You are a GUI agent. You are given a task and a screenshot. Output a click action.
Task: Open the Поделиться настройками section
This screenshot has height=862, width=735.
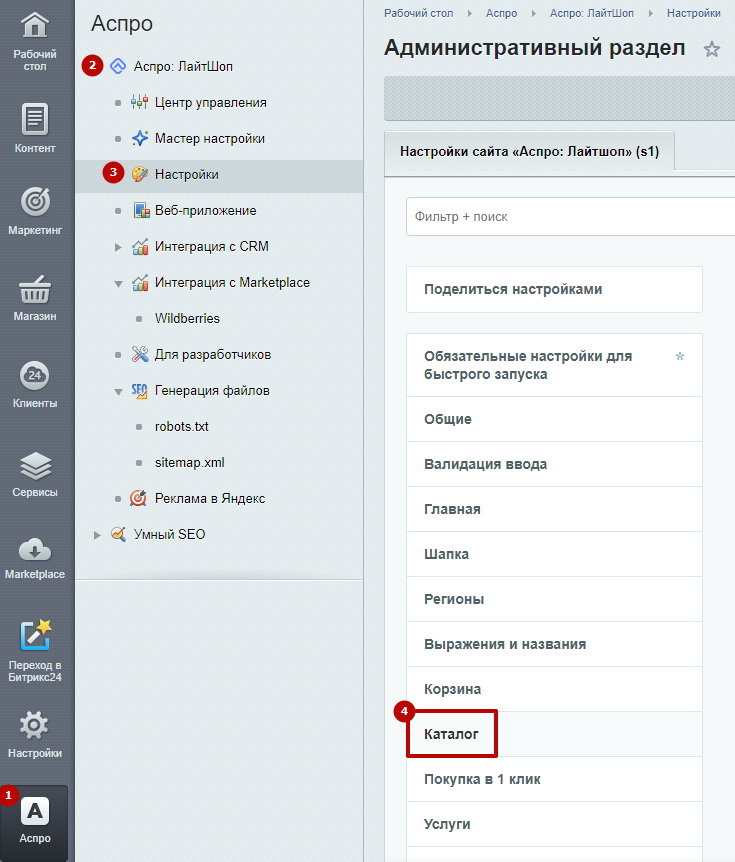pos(554,289)
